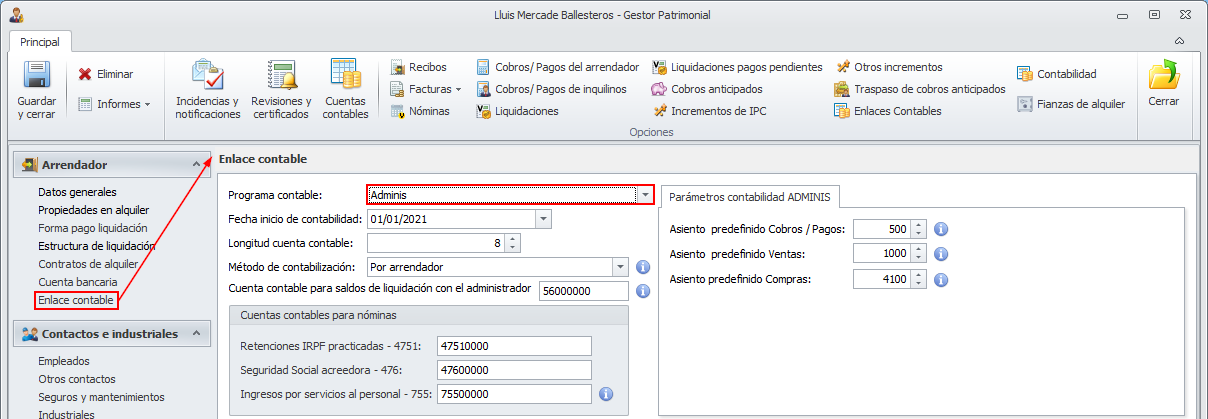
Task: Open Incrementos de IPC
Action: pyautogui.click(x=709, y=111)
